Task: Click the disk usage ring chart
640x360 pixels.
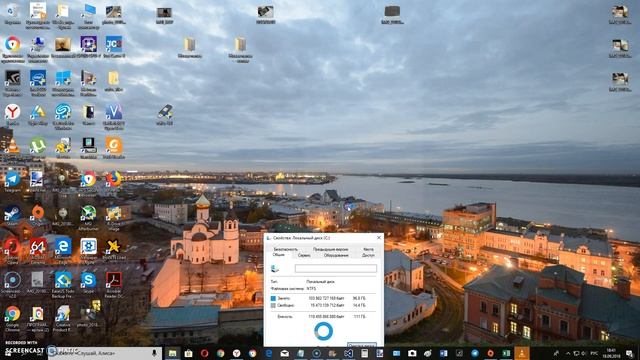Action: coord(323,331)
